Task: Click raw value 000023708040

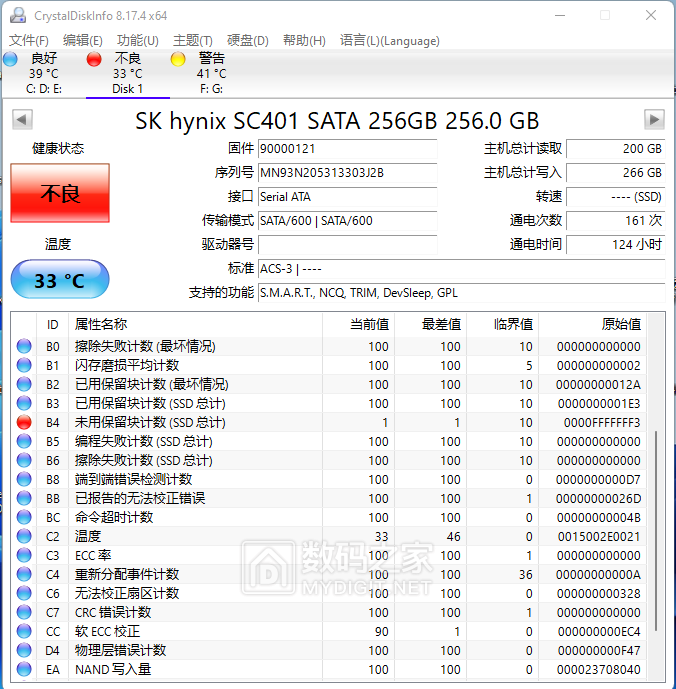Action: pos(599,670)
